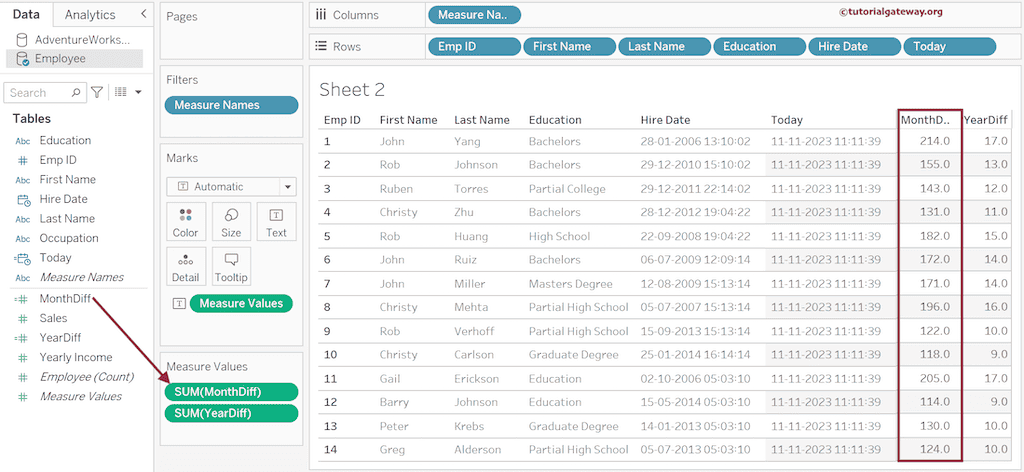Click the last name Verhoff cell
The width and height of the screenshot is (1024, 472).
pyautogui.click(x=474, y=331)
